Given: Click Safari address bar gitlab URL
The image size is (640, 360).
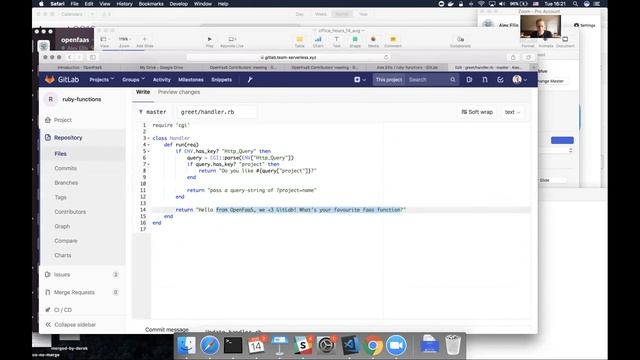Looking at the screenshot, I should pos(289,58).
